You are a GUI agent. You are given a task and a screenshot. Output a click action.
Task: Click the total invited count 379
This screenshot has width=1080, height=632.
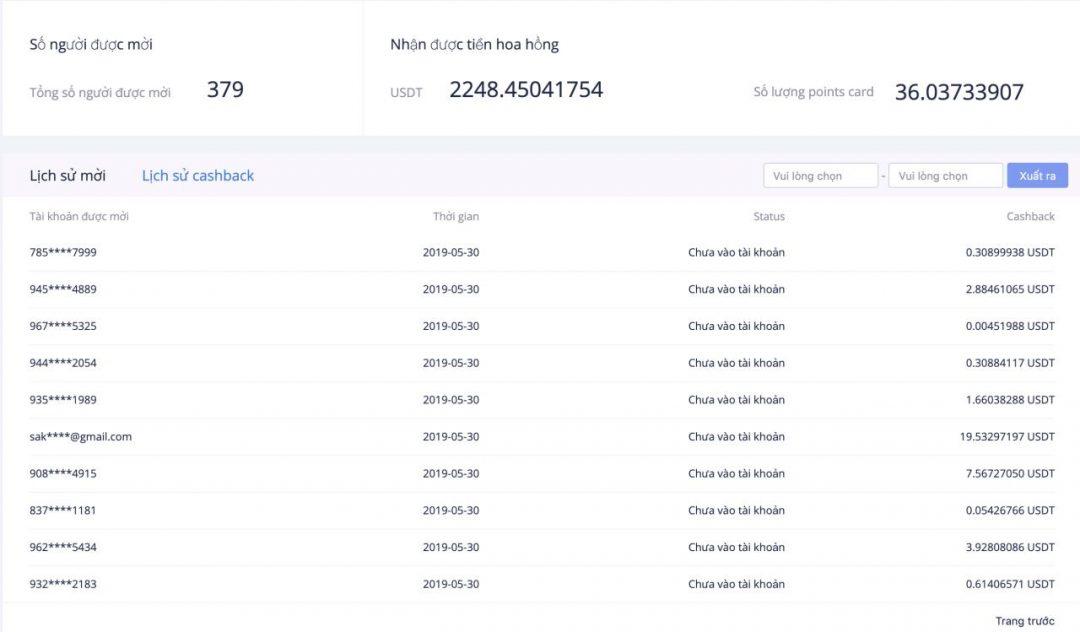pyautogui.click(x=225, y=90)
